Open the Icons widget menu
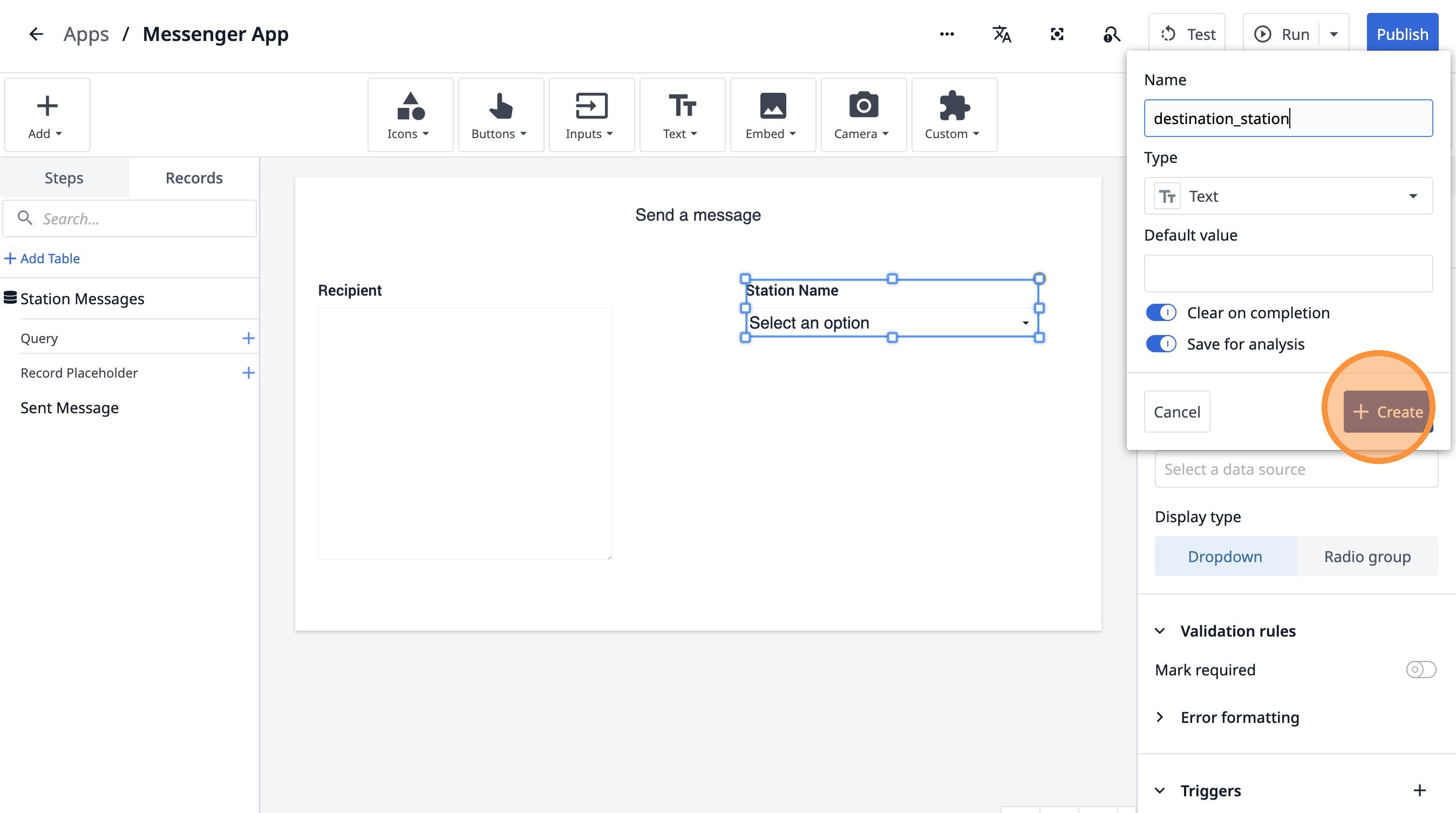This screenshot has width=1456, height=813. pos(410,115)
